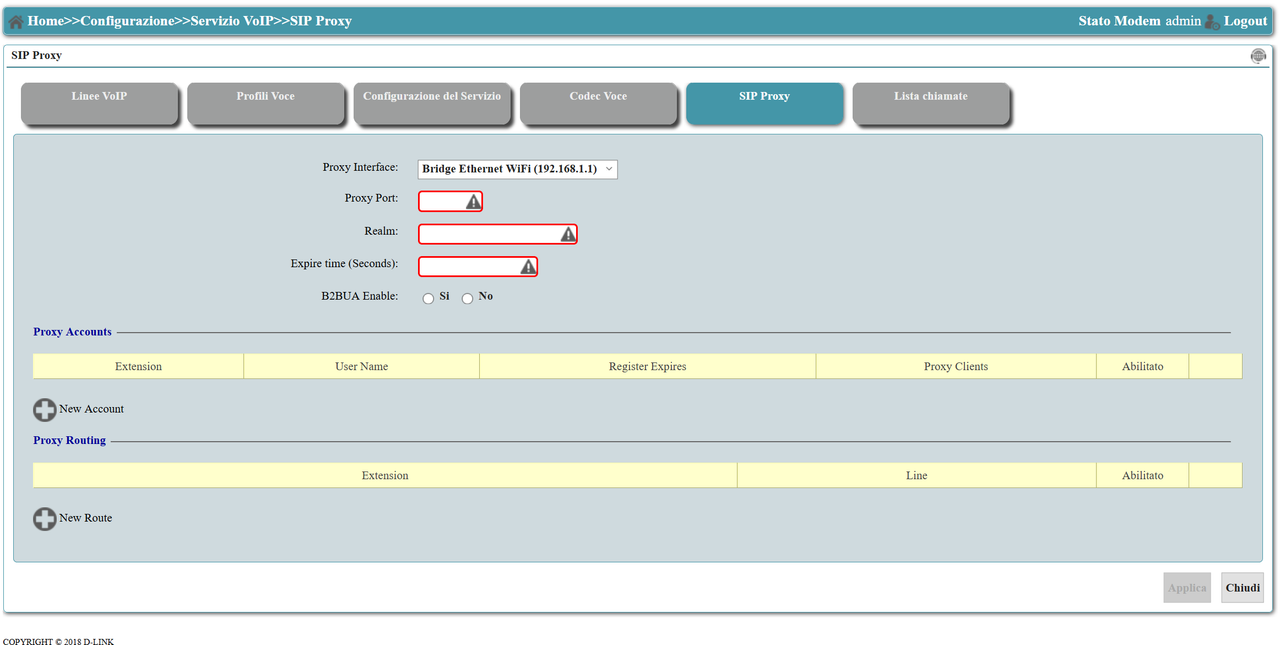Click the Home house icon in breadcrumb
This screenshot has width=1280, height=645.
coord(16,22)
